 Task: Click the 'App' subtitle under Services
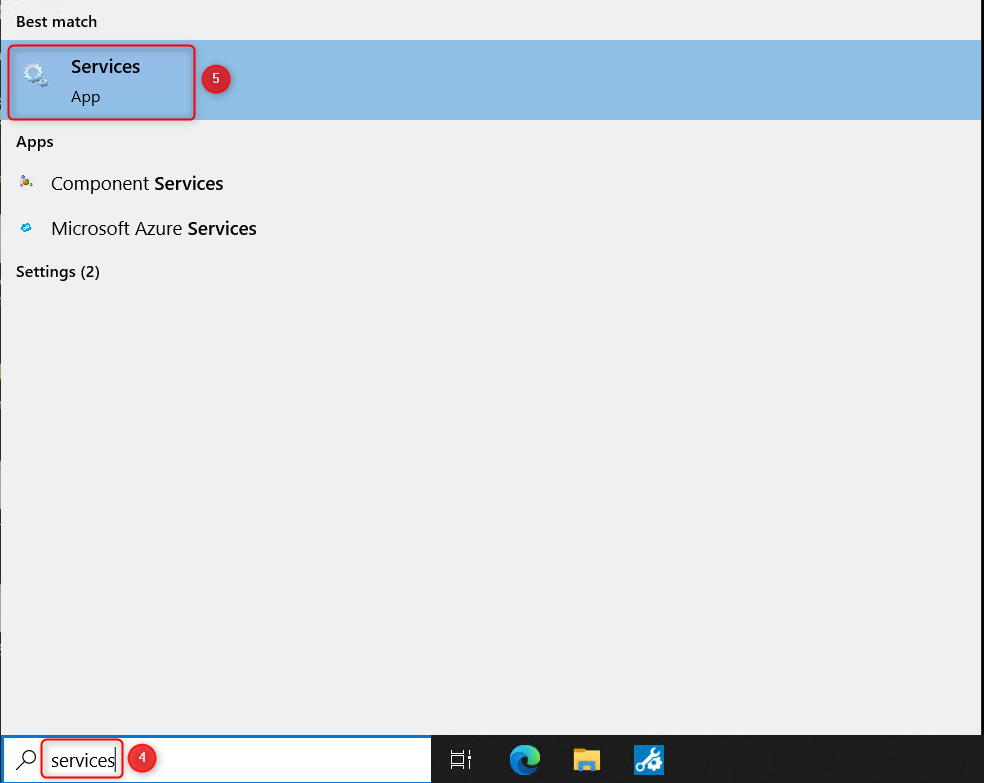click(x=85, y=97)
